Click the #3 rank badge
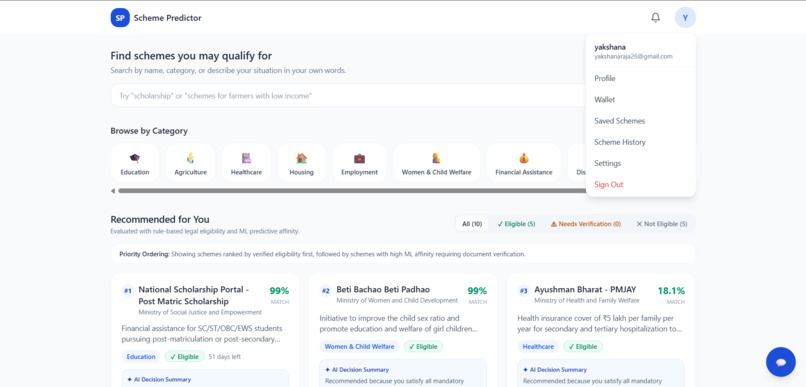 point(523,291)
